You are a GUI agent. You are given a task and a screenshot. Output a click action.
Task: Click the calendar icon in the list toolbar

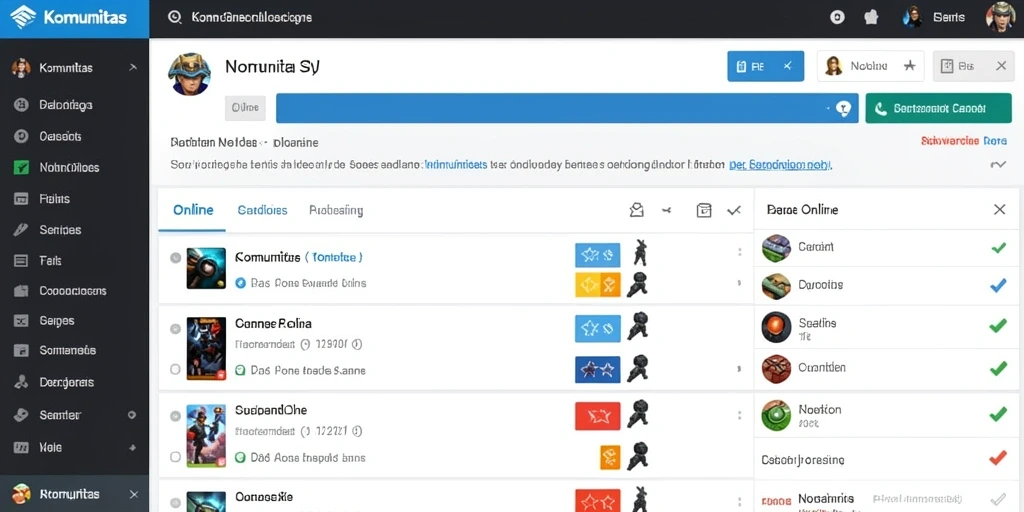(703, 210)
